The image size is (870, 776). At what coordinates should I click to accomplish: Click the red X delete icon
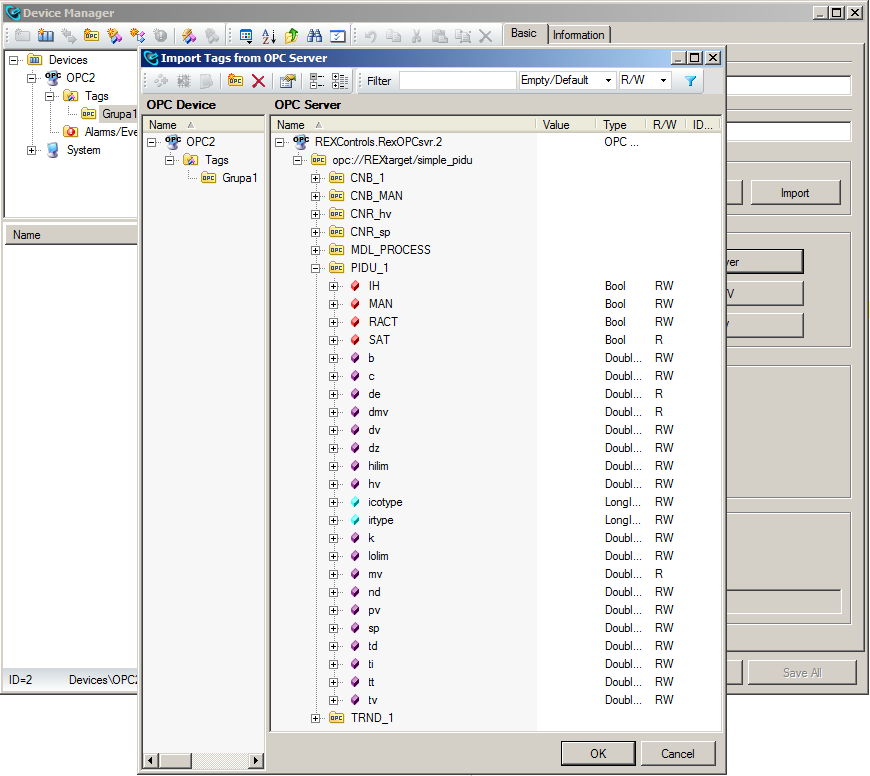click(x=259, y=81)
